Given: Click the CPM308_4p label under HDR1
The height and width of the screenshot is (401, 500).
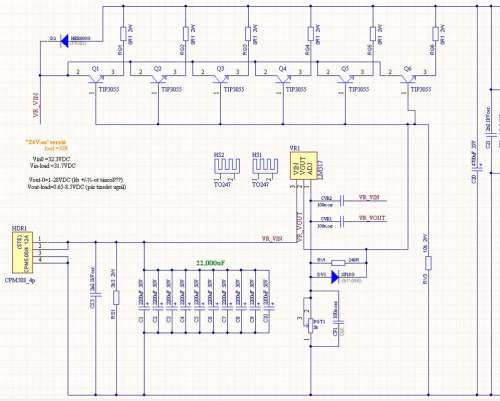Looking at the screenshot, I should (20, 280).
